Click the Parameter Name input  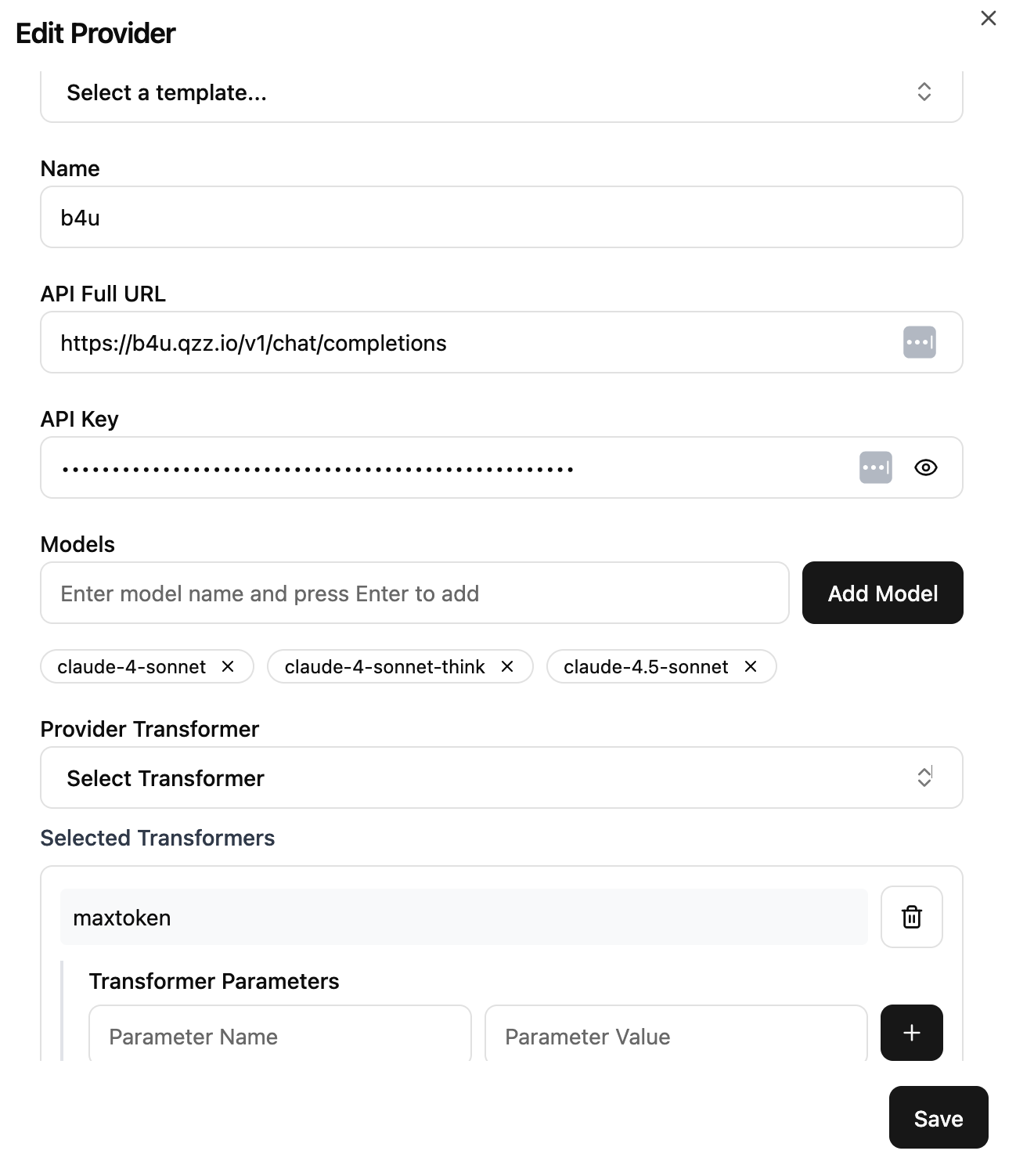(279, 1034)
